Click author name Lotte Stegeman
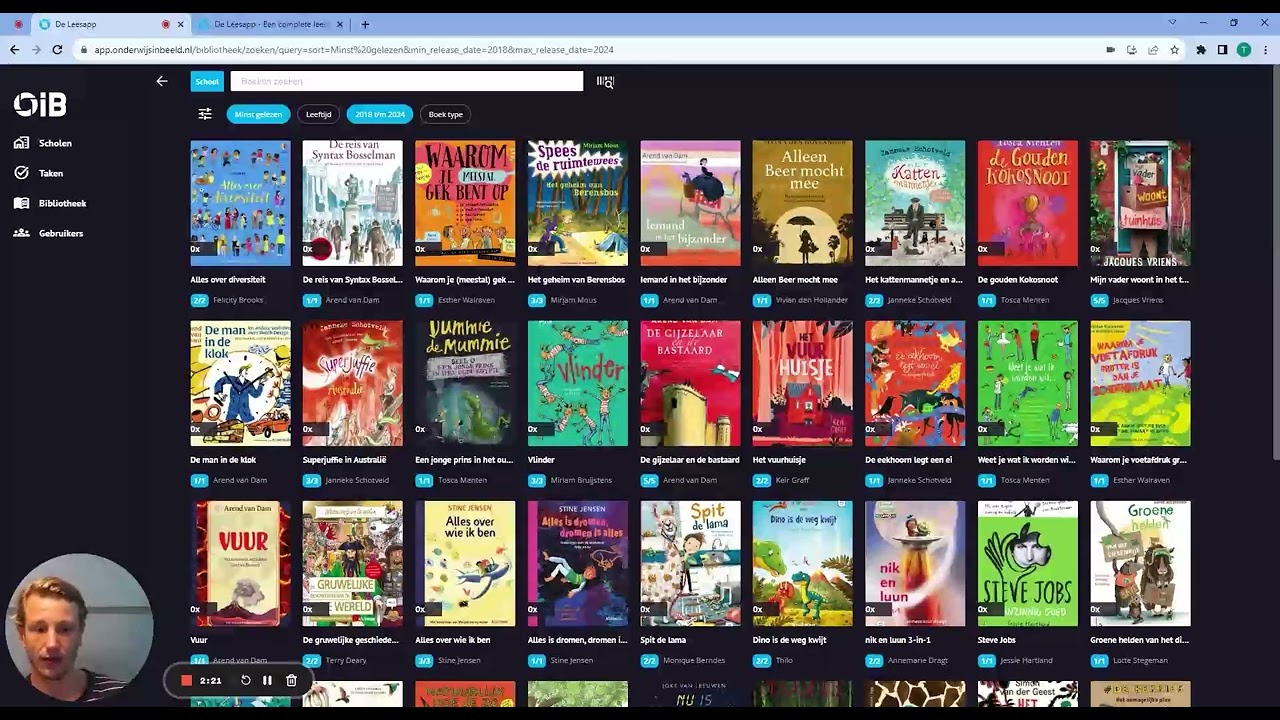1280x720 pixels. [x=1140, y=660]
